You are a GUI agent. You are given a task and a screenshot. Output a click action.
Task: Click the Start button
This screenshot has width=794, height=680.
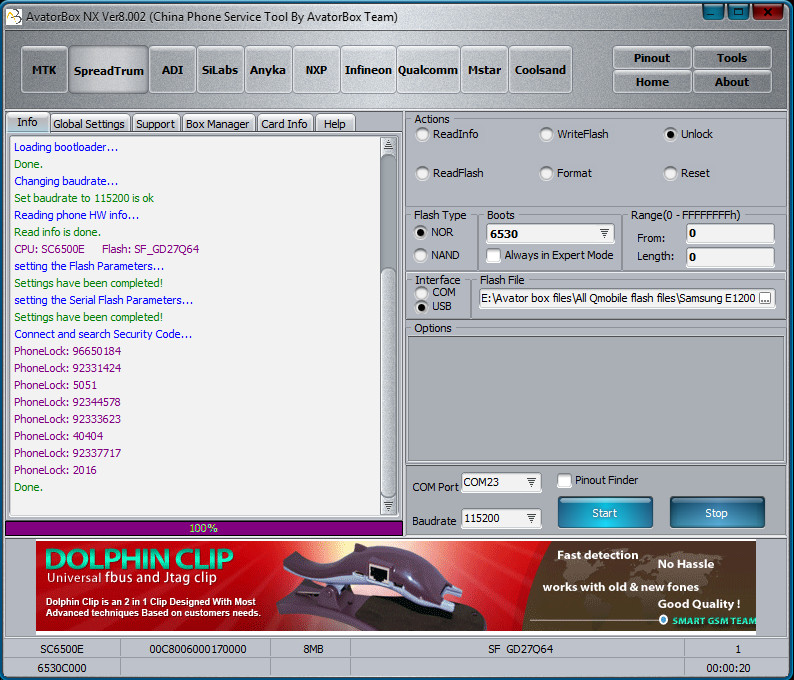605,513
